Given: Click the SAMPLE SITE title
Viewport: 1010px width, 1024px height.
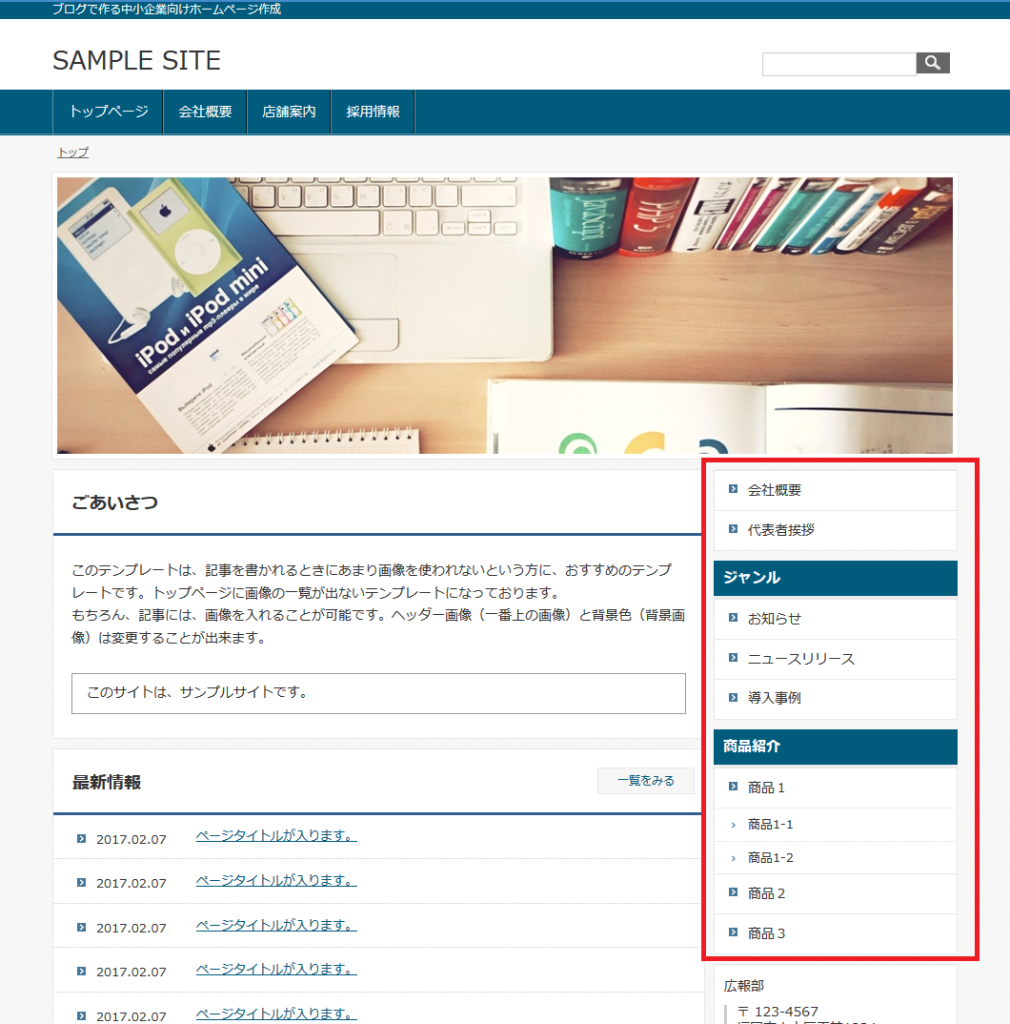Looking at the screenshot, I should [136, 61].
